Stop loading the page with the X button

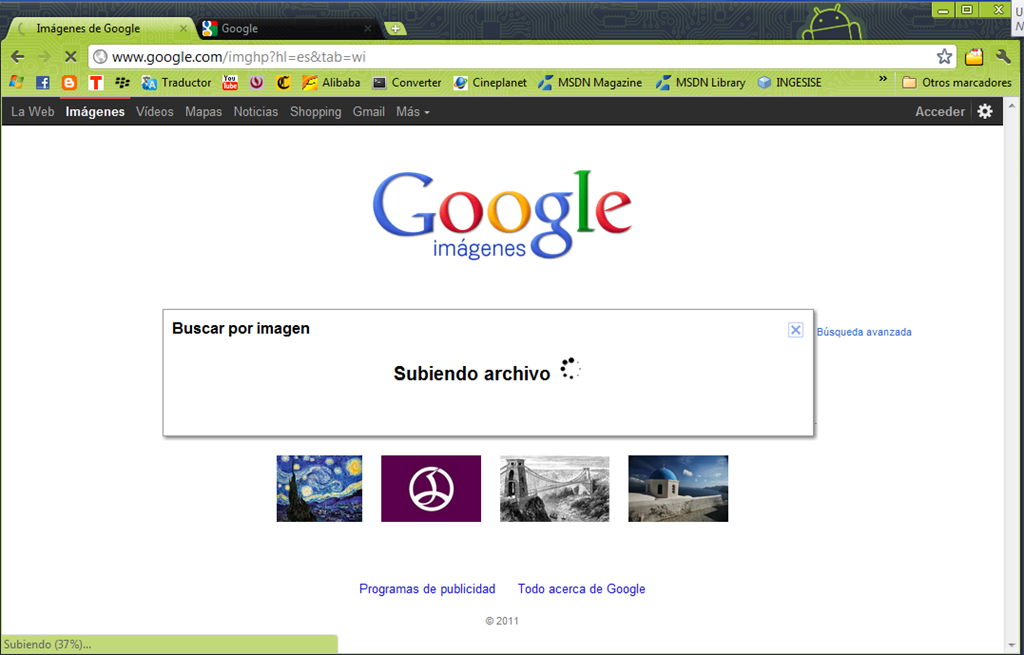(71, 57)
